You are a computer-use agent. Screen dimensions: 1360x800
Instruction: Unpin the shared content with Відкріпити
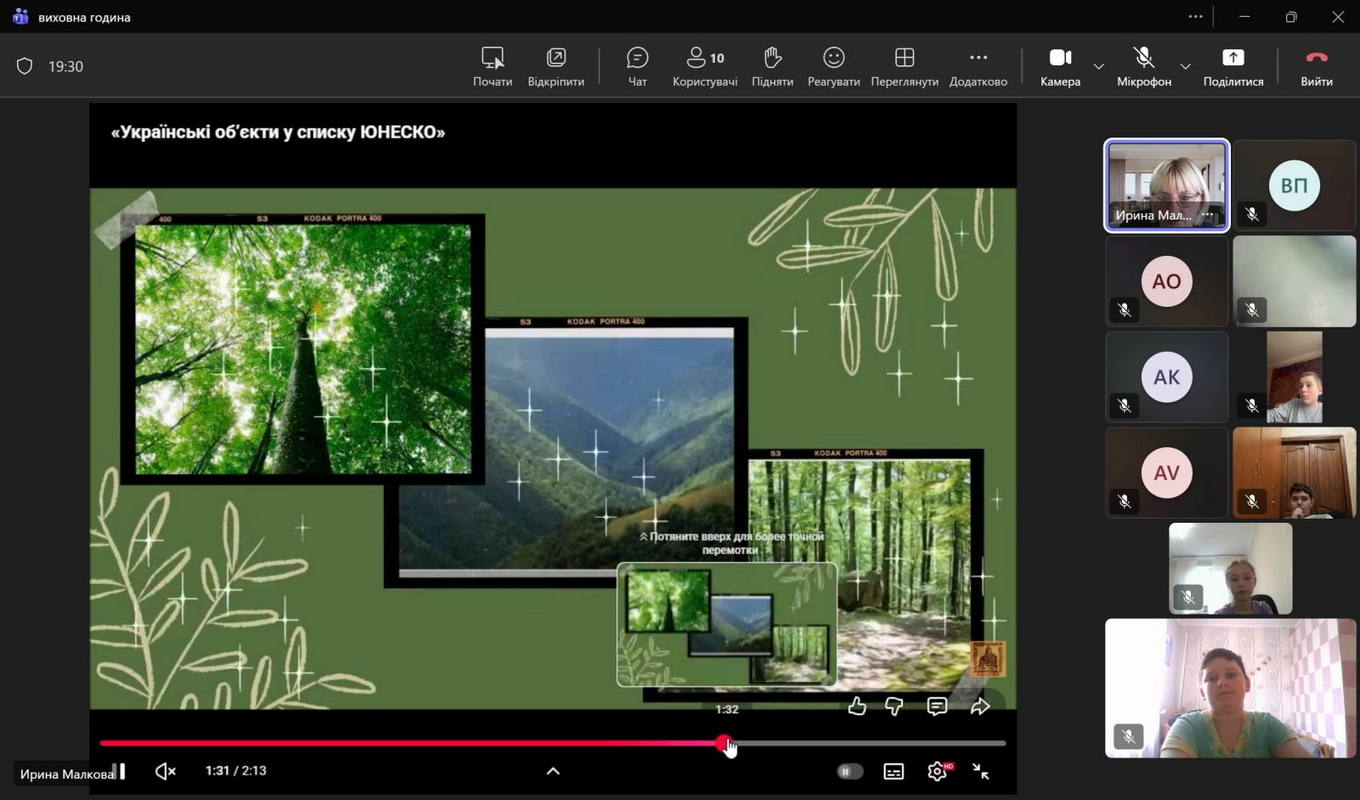(556, 66)
